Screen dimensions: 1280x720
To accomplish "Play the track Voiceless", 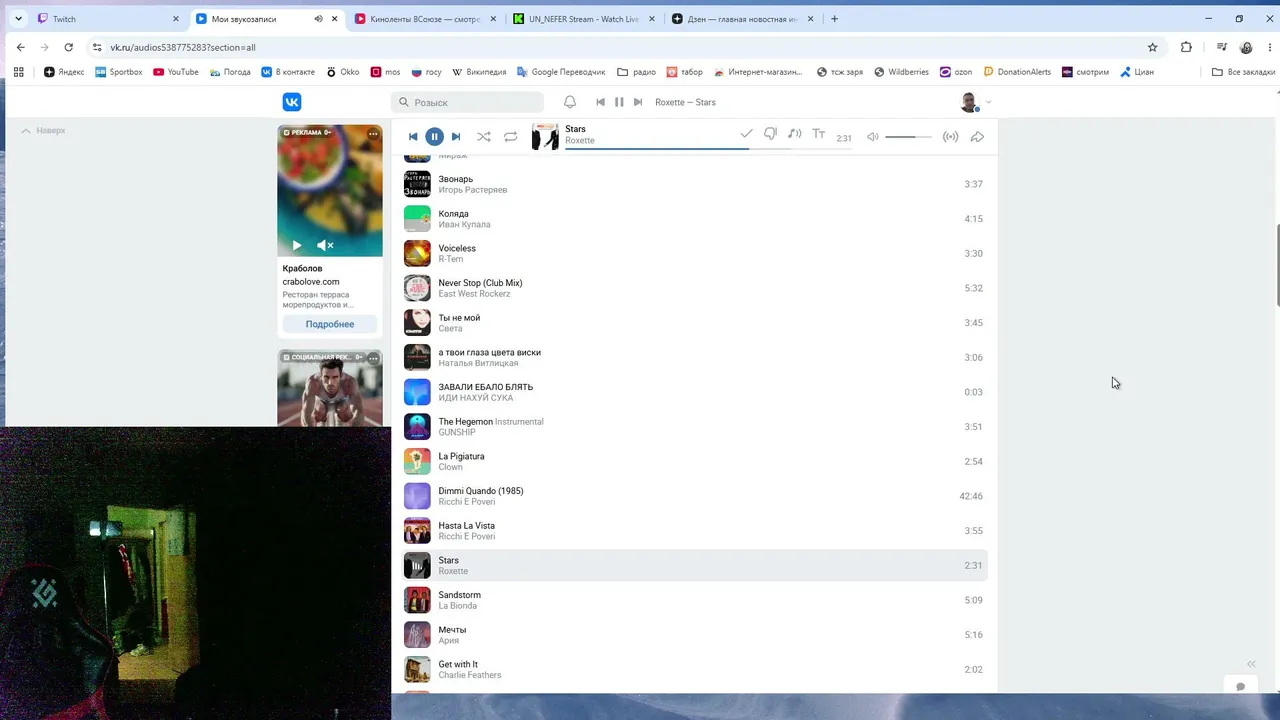I will click(x=695, y=253).
